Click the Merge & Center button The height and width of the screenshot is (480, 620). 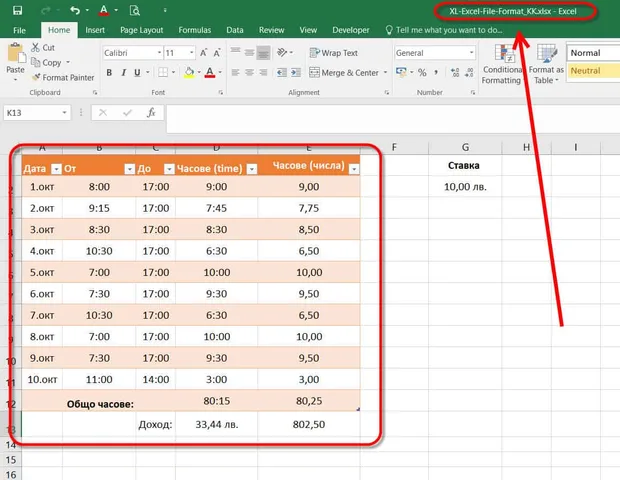coord(344,73)
